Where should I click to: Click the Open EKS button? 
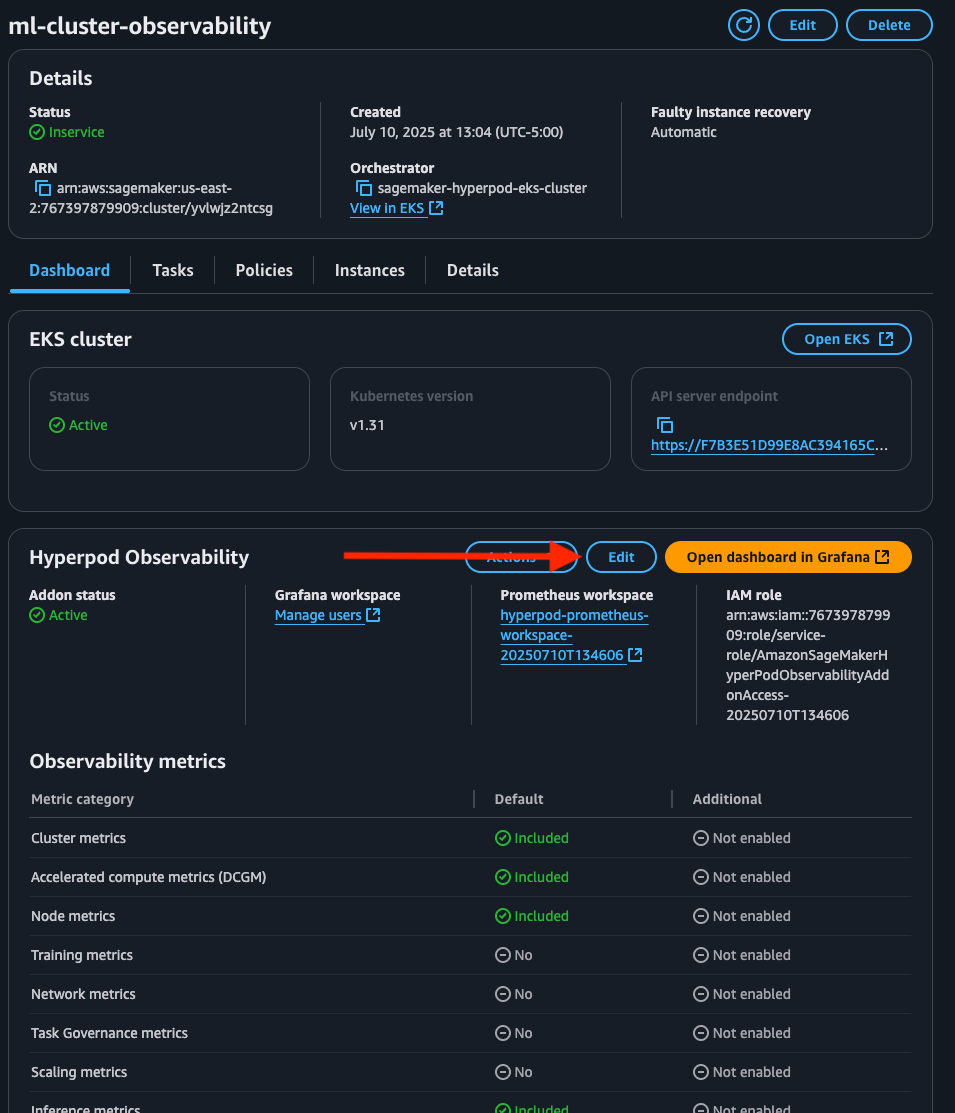pos(847,339)
